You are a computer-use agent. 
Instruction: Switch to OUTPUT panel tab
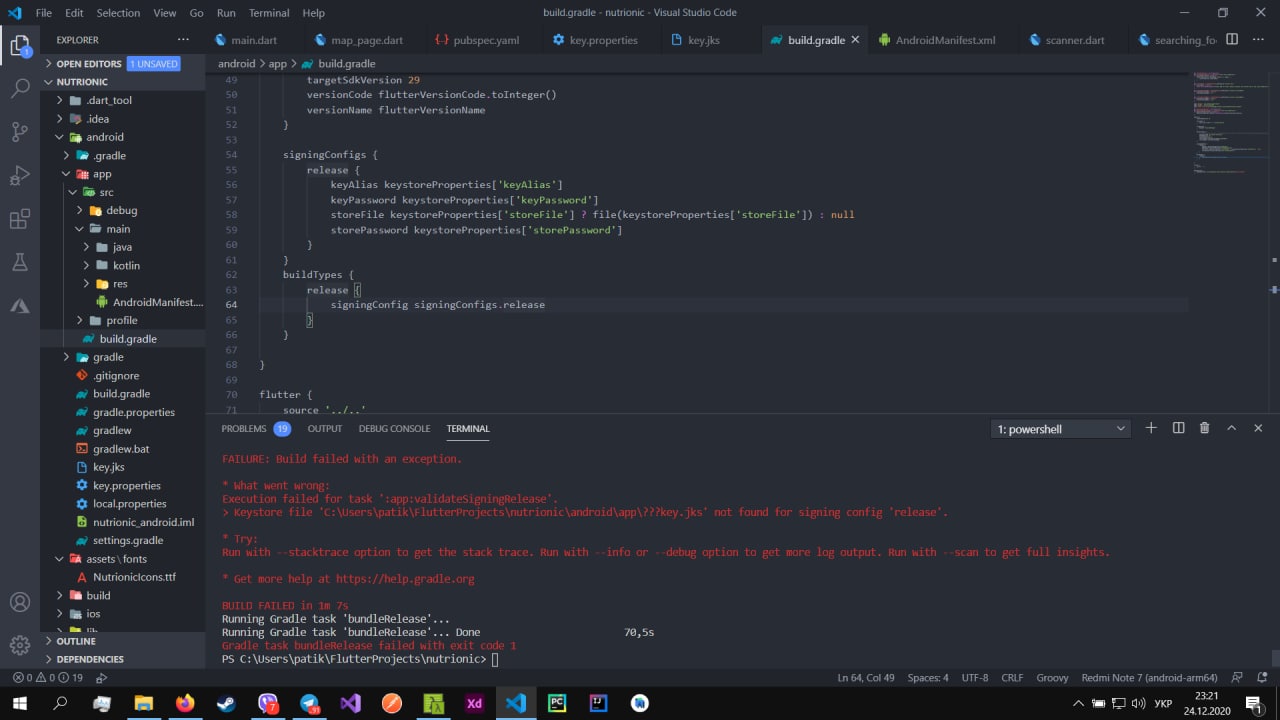click(325, 428)
